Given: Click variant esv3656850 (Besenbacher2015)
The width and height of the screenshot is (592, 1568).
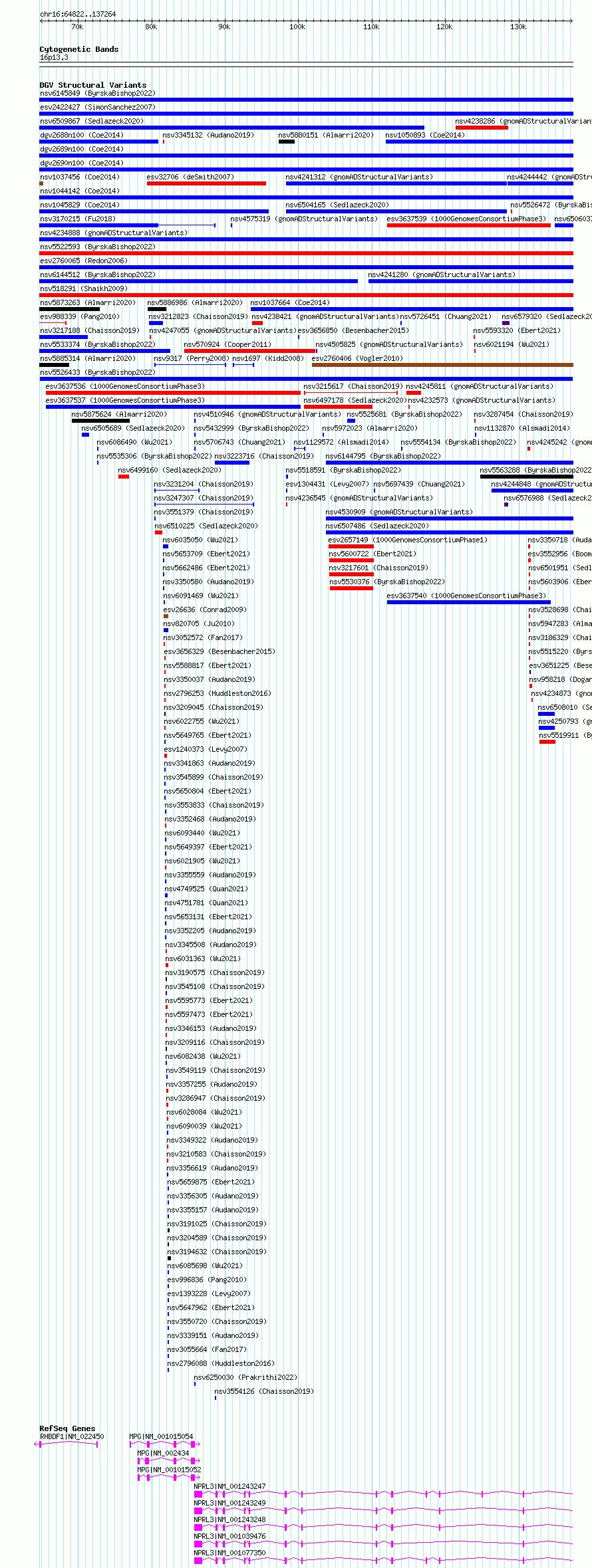Looking at the screenshot, I should [x=353, y=330].
